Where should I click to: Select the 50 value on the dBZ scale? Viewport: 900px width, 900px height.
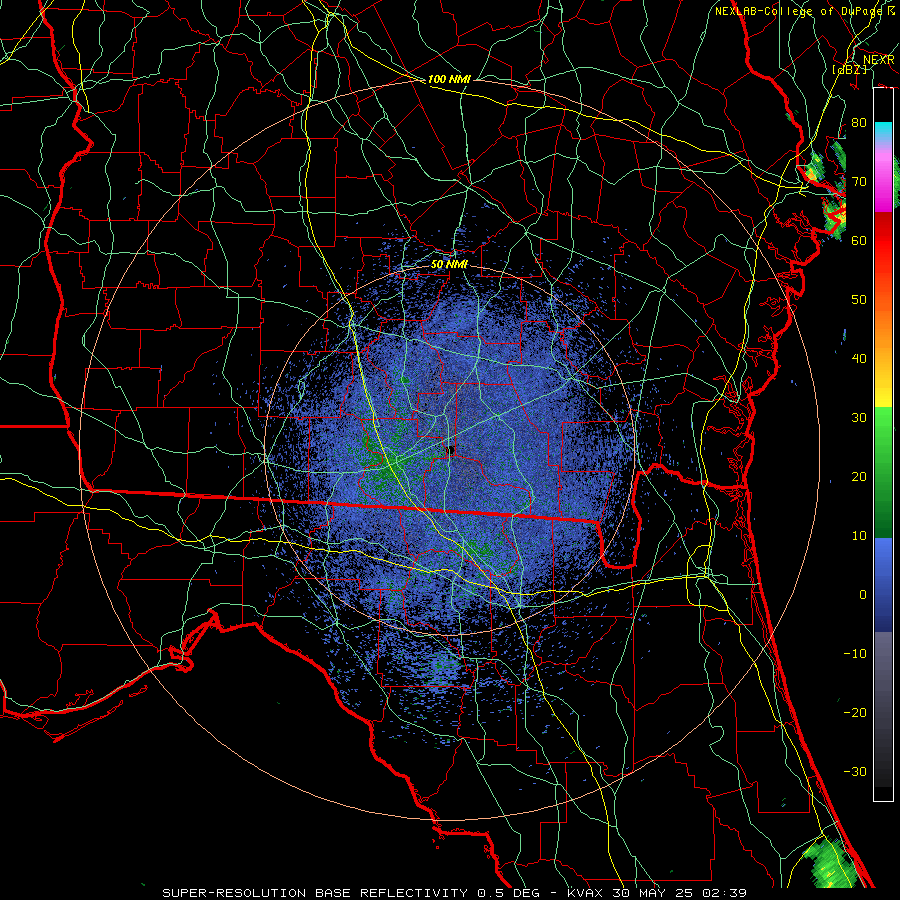pyautogui.click(x=859, y=300)
